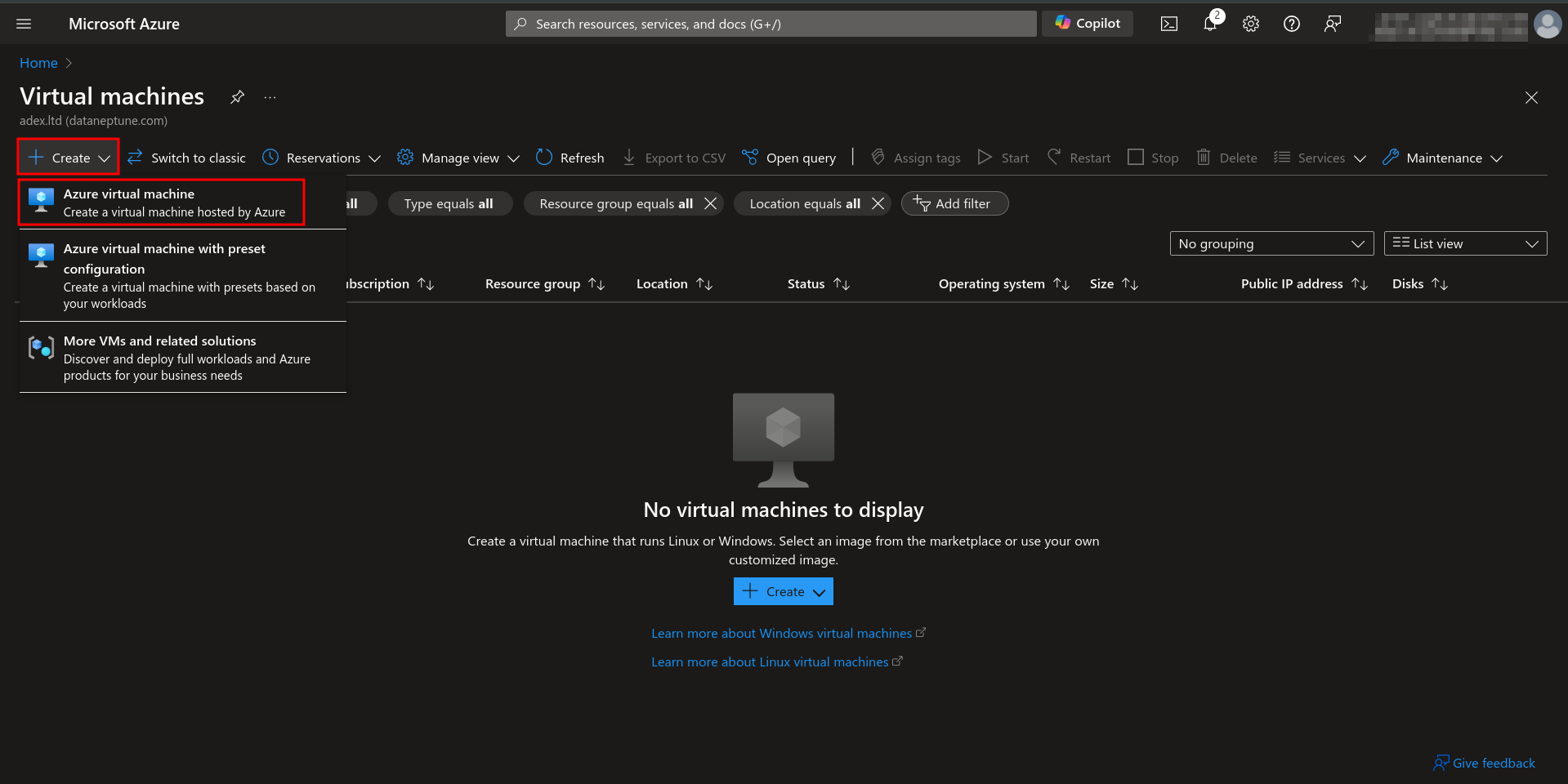Open Learn more about Windows virtual machines

click(782, 633)
